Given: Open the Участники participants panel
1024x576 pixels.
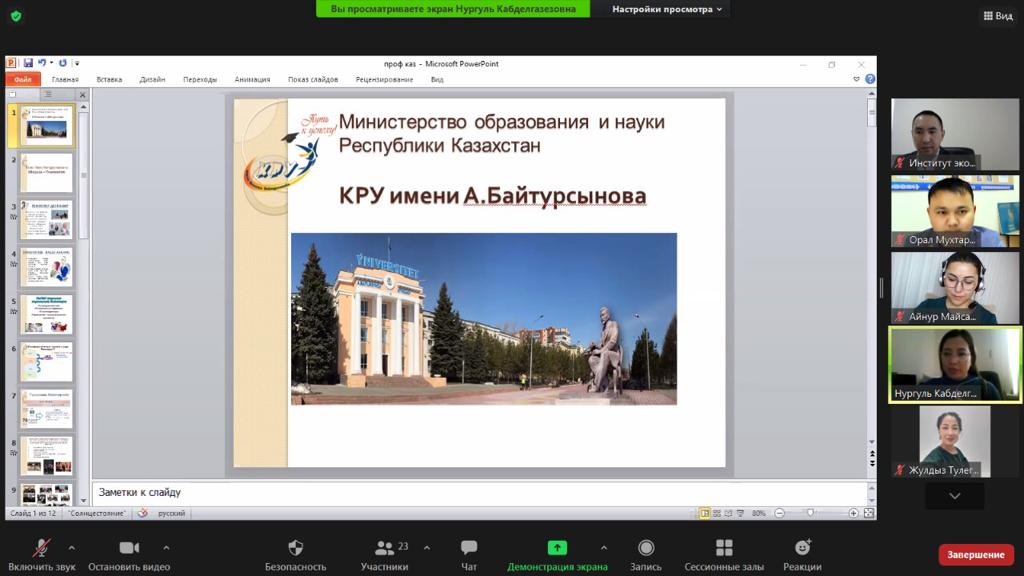Looking at the screenshot, I should pos(385,555).
